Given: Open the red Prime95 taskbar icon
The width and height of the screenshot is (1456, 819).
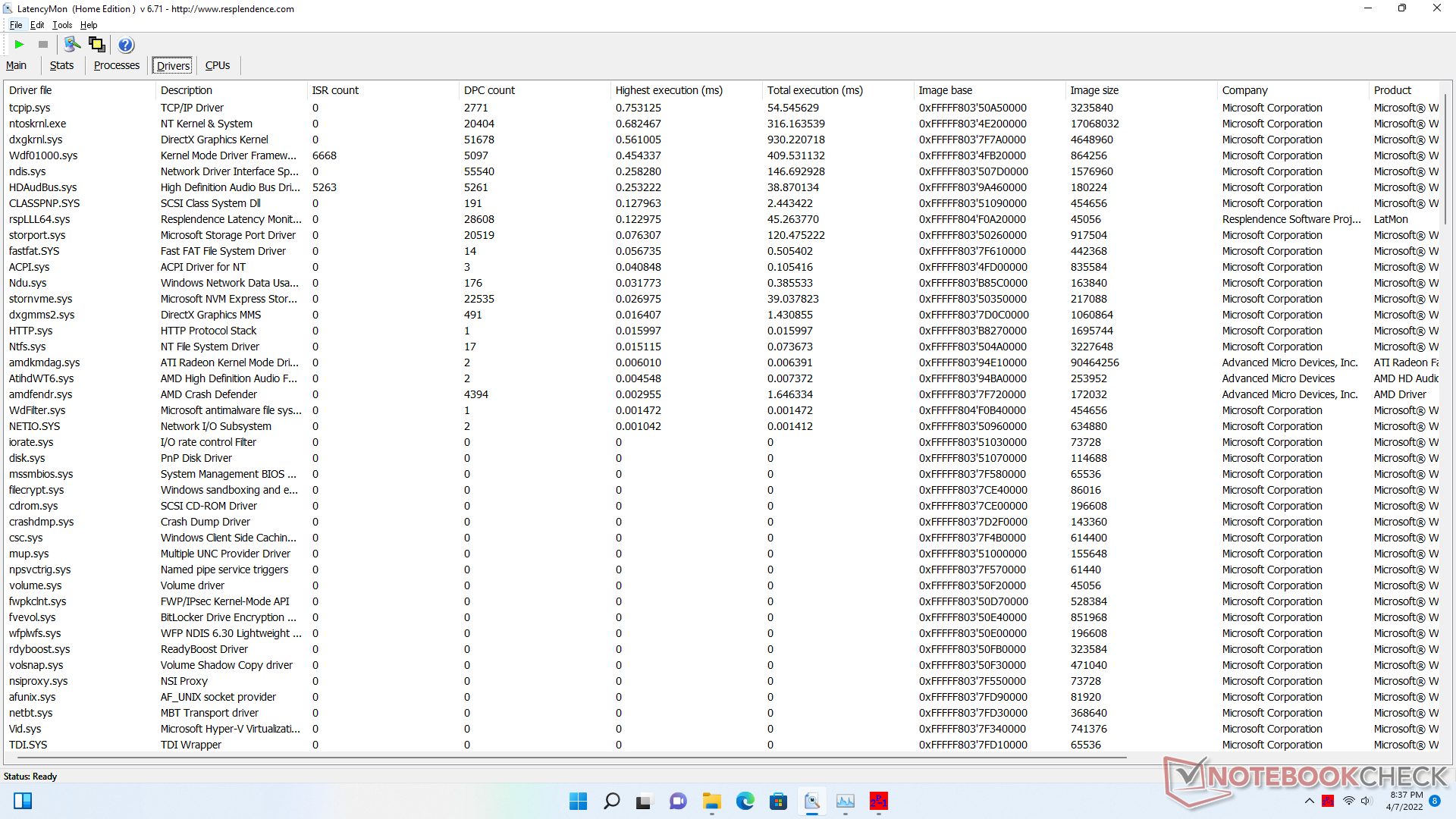Looking at the screenshot, I should point(878,801).
